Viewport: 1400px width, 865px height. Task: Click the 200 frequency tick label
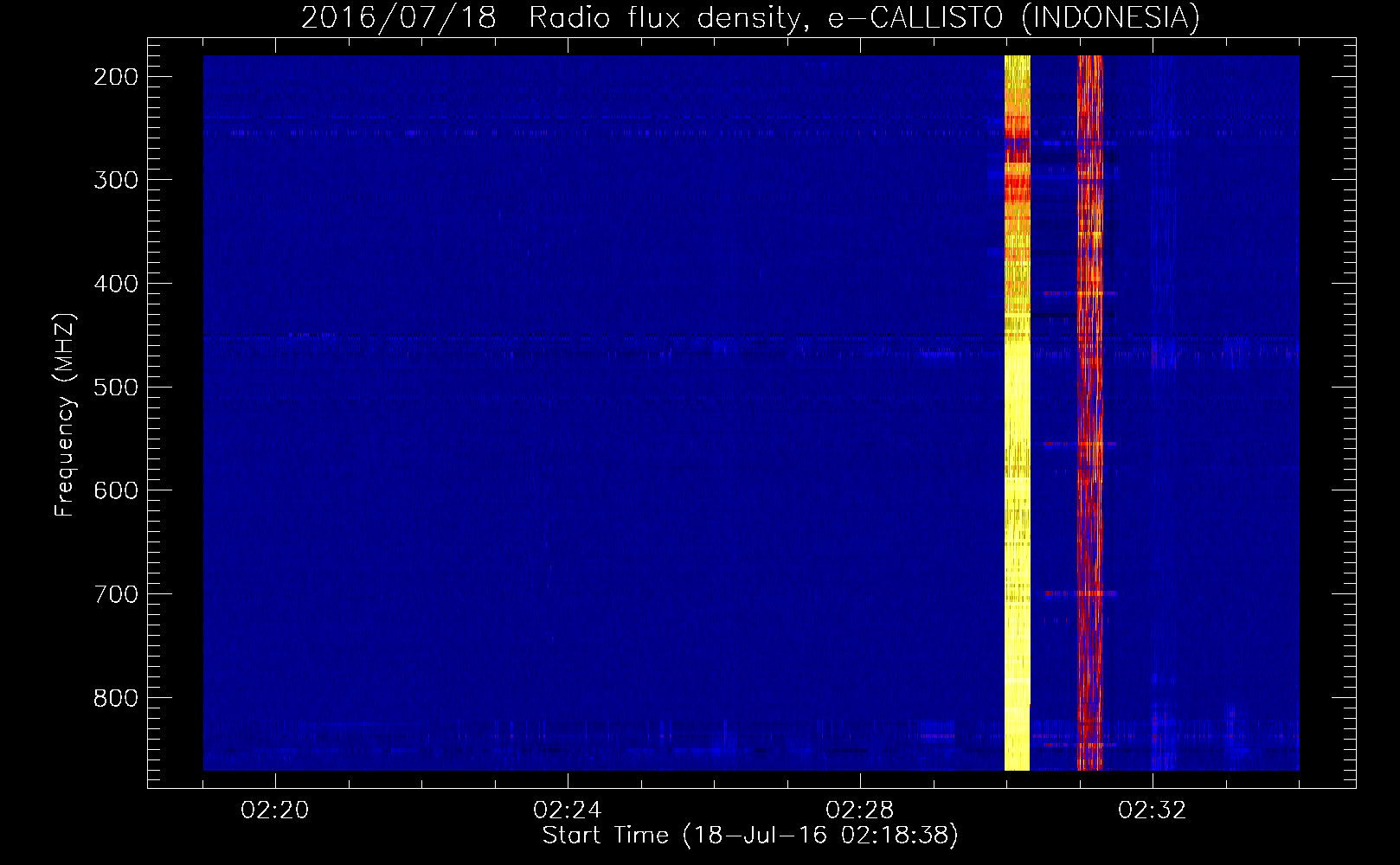116,77
